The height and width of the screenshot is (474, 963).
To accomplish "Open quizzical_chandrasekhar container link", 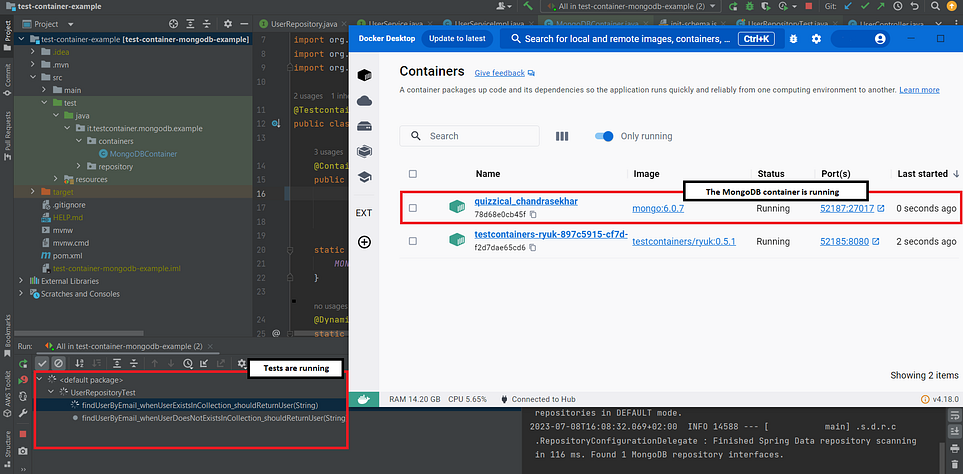I will (526, 201).
